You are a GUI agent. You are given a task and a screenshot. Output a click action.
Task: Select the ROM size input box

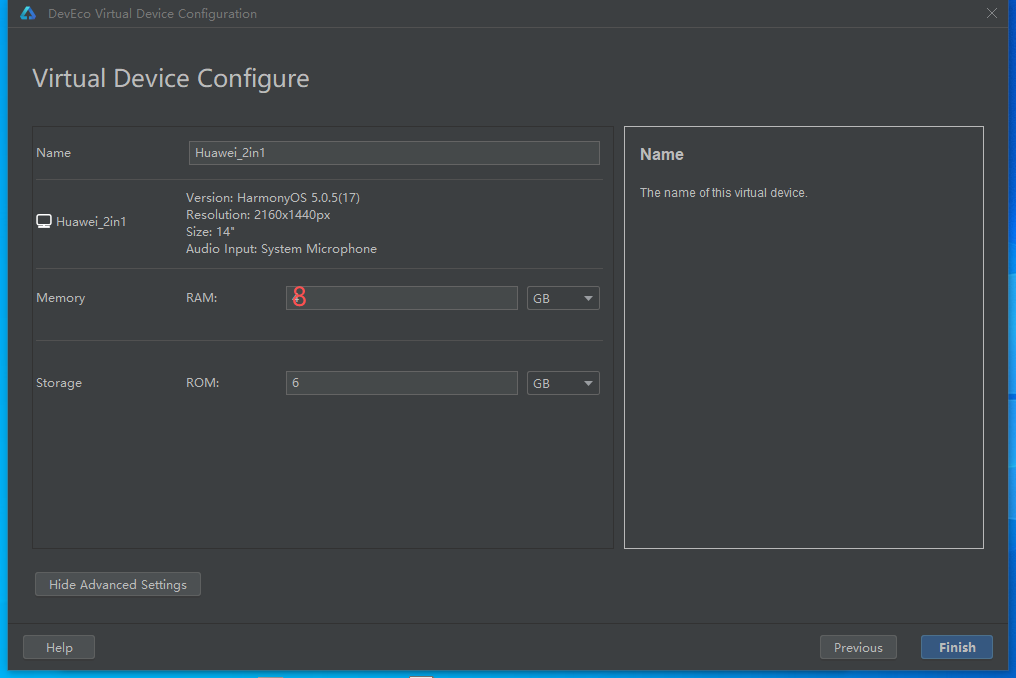pyautogui.click(x=402, y=383)
